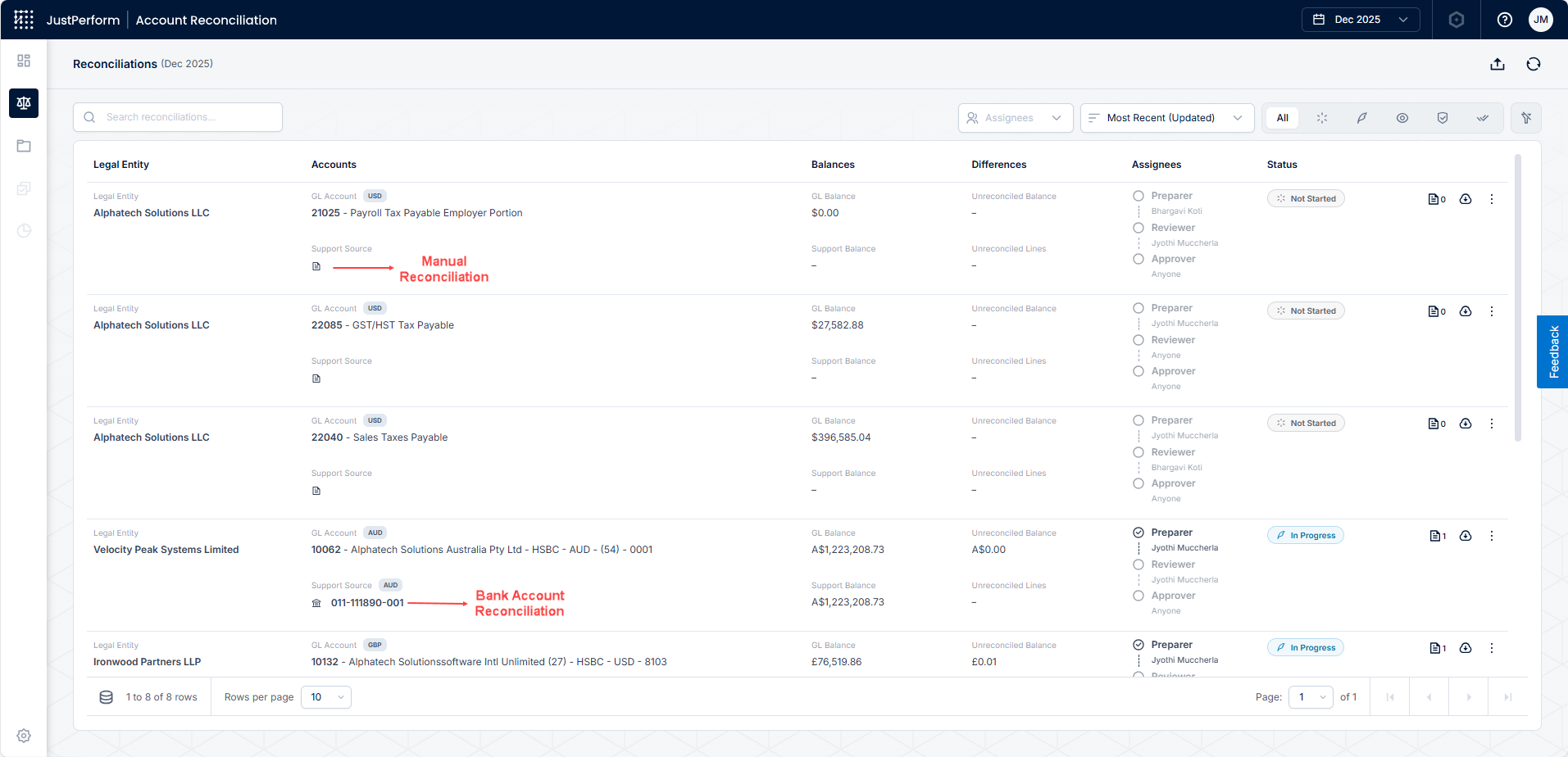Open notes icon for account 10132 row

1438,648
